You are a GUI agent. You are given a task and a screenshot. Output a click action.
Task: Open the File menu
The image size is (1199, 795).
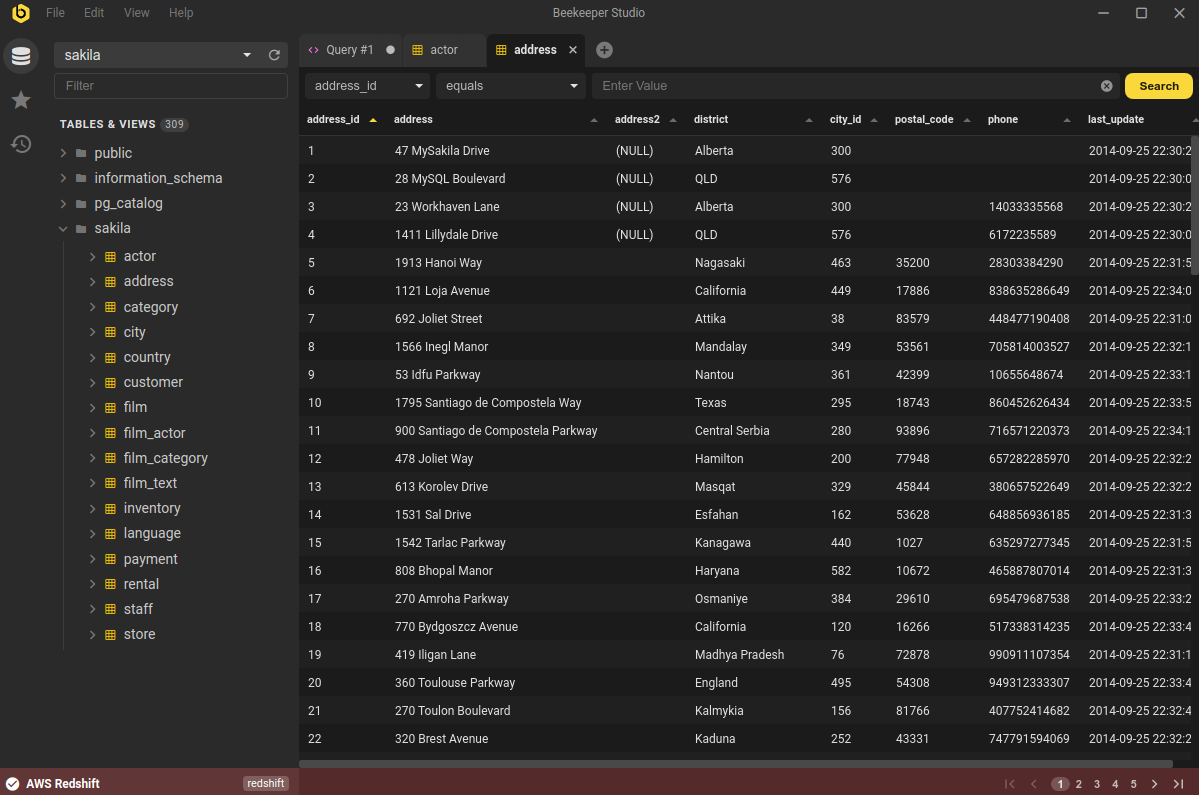pyautogui.click(x=55, y=13)
